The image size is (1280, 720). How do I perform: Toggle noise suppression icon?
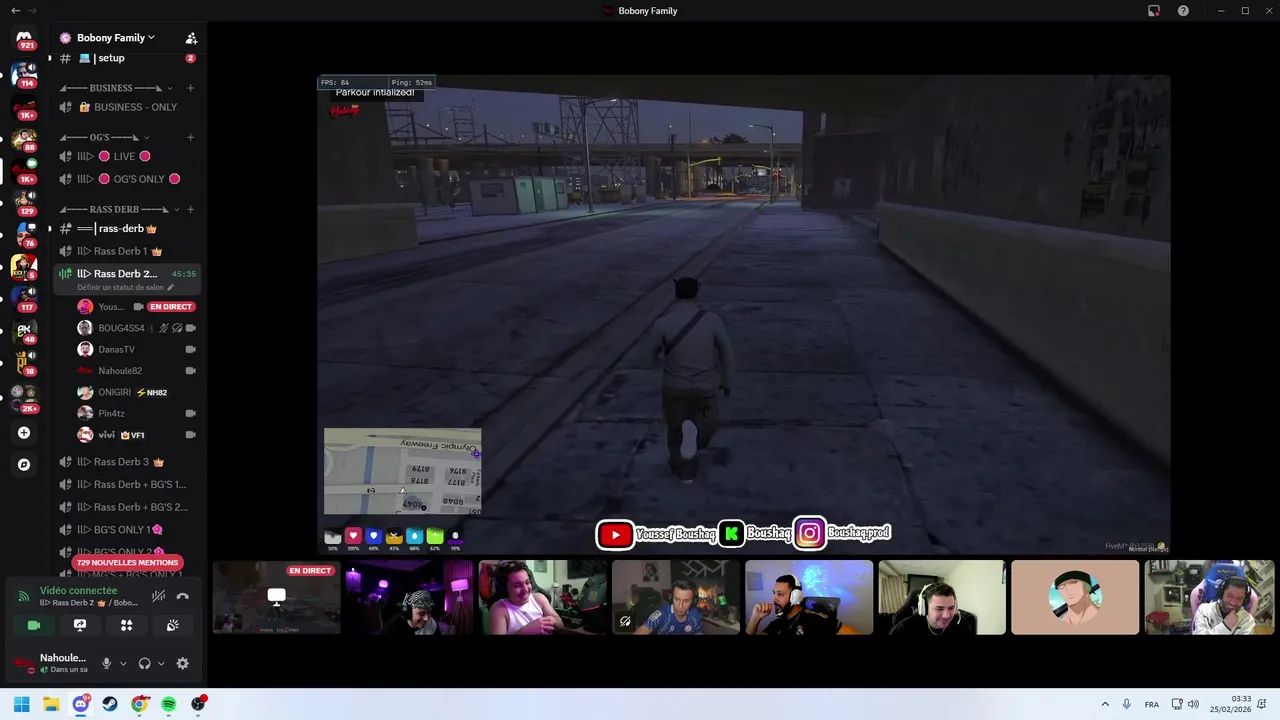click(x=158, y=596)
